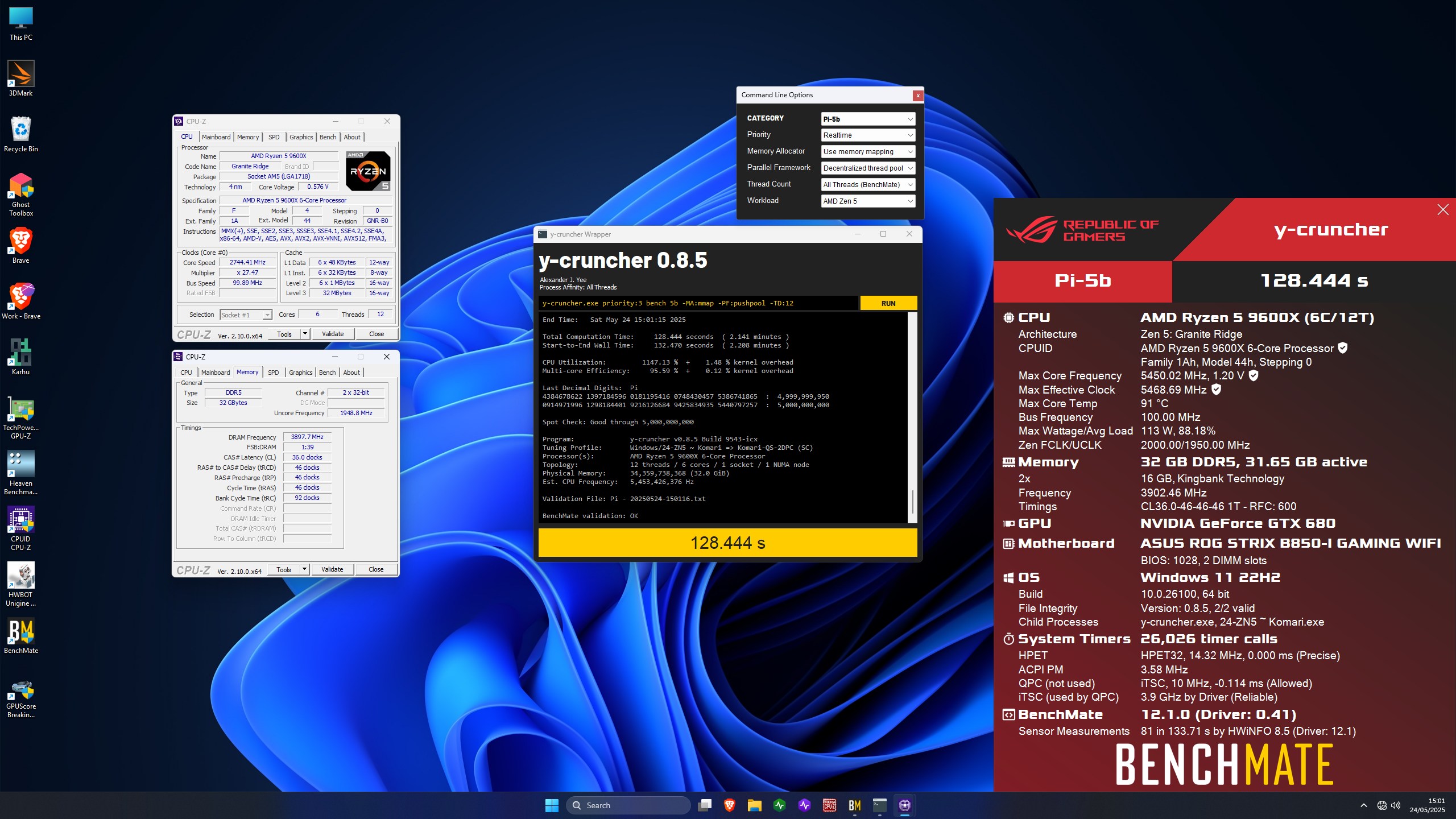Click the network globe icon in tray

(x=1381, y=805)
